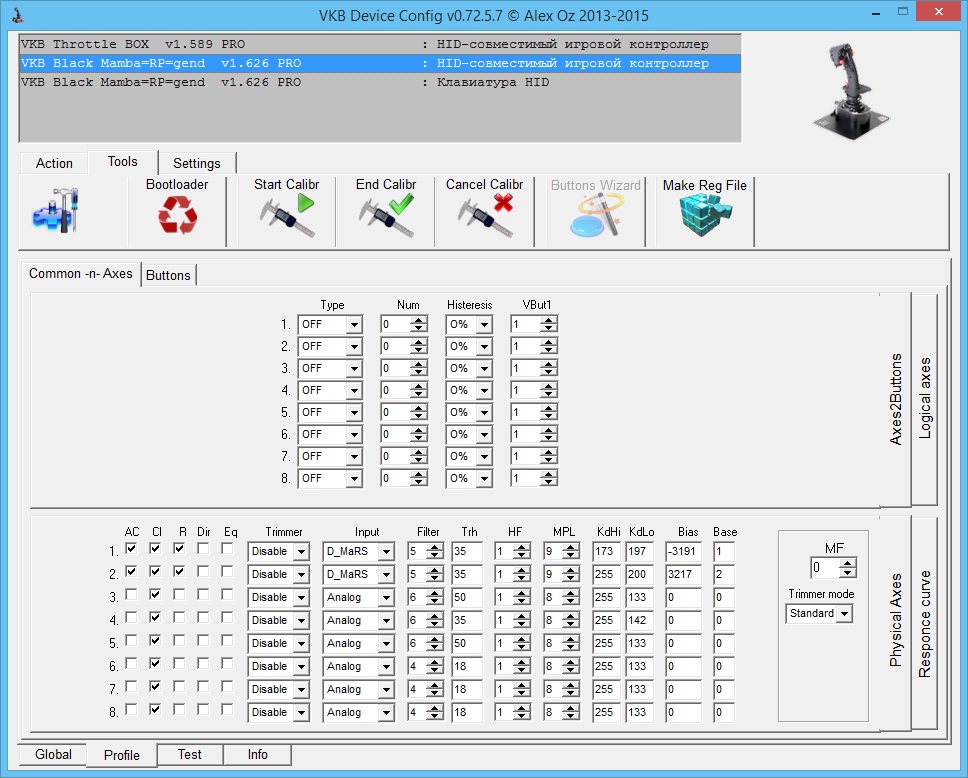Uncheck Cl checkbox for axis 8
The image size is (968, 778).
pos(155,709)
